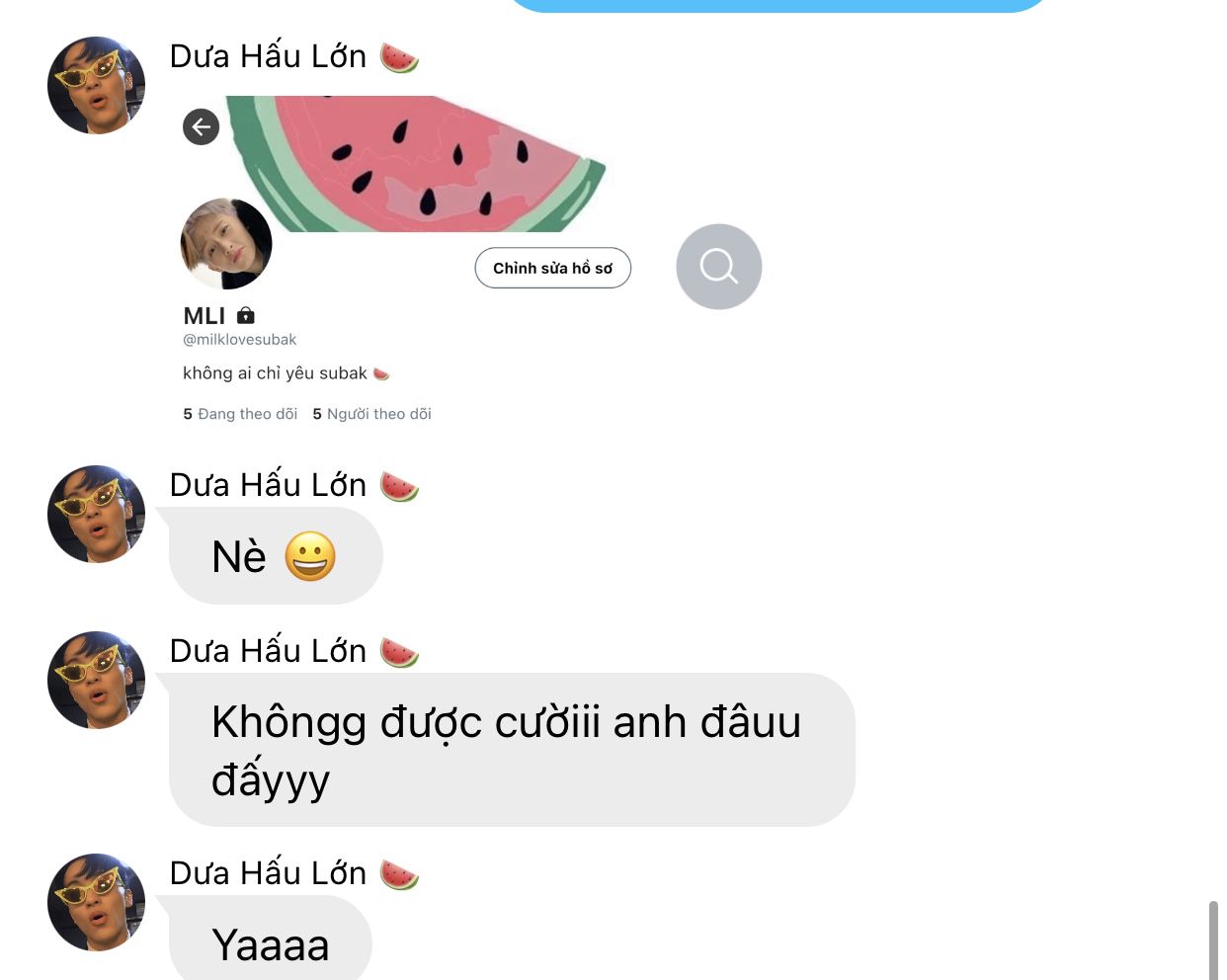Click watermelon emoji in profile bio
The height and width of the screenshot is (980, 1227).
tap(381, 373)
